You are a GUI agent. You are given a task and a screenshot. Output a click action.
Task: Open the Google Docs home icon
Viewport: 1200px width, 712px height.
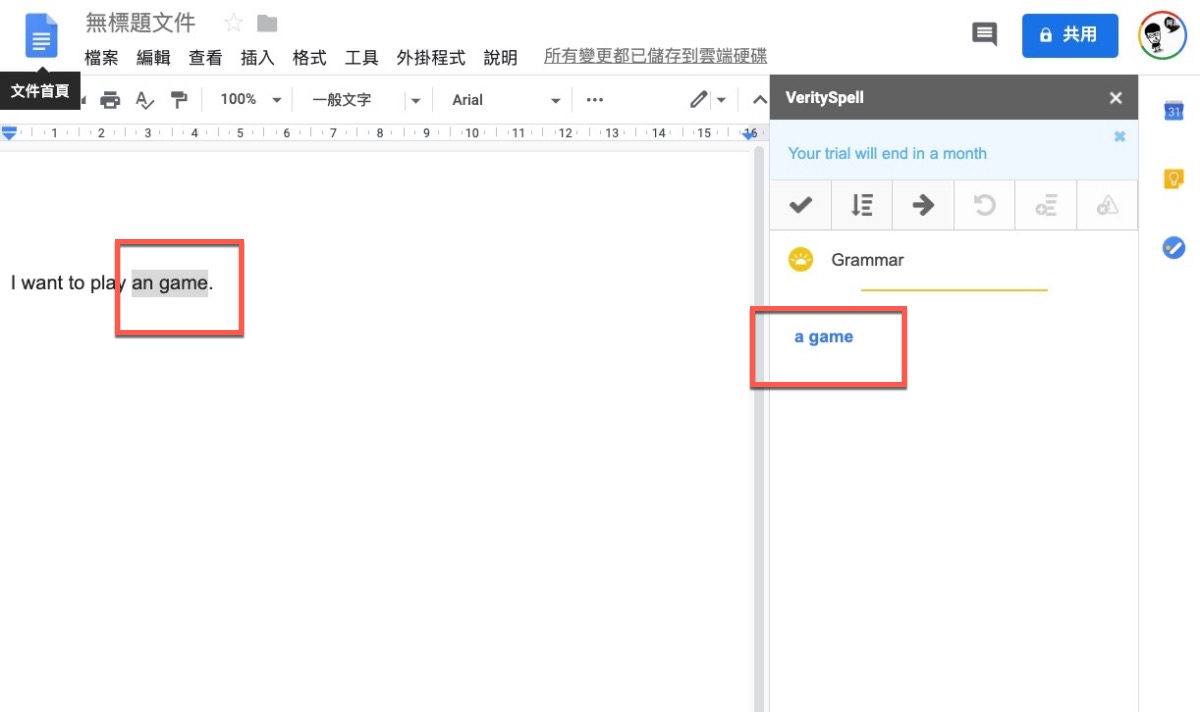(41, 36)
